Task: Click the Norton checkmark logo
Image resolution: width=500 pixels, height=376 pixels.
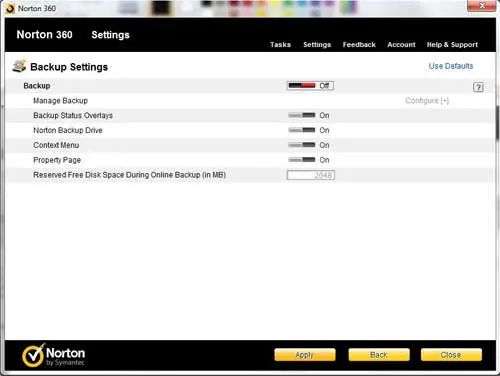Action: click(x=33, y=355)
